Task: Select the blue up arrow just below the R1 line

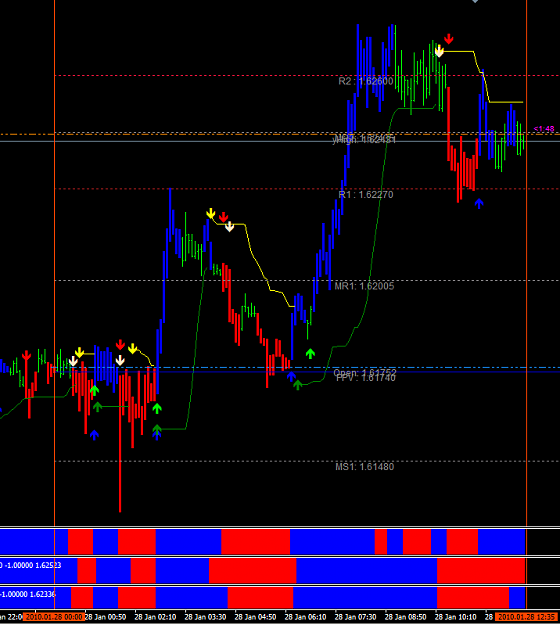Action: point(479,204)
